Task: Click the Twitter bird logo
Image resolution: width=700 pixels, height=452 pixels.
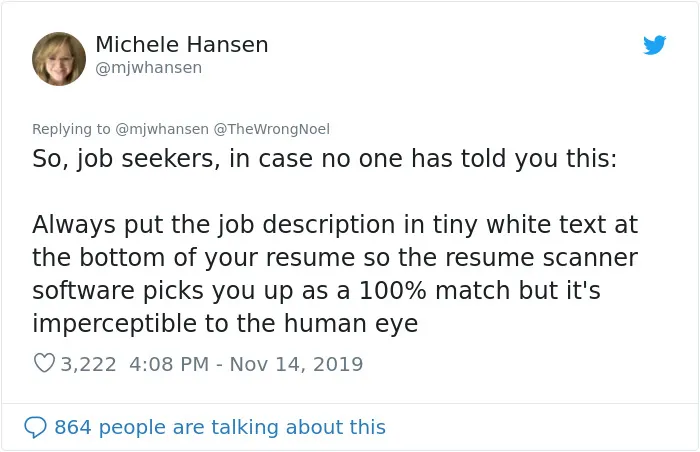Action: 654,45
